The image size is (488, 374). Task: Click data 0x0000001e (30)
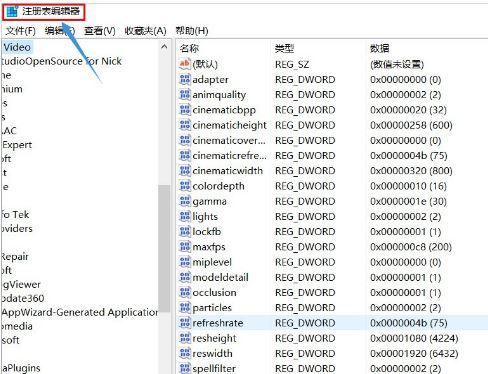tap(408, 201)
